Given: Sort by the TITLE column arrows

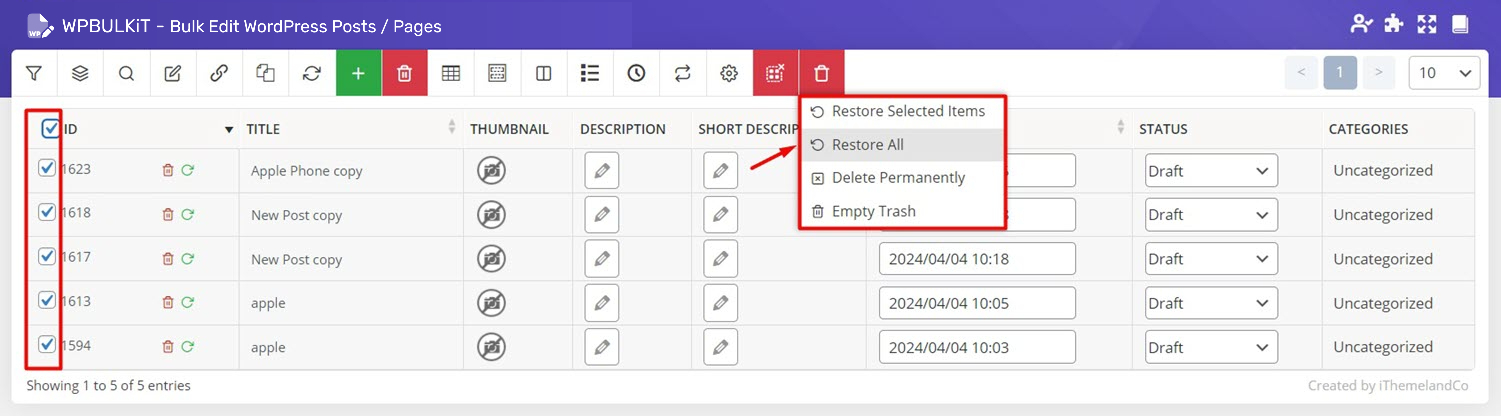Looking at the screenshot, I should pos(452,129).
